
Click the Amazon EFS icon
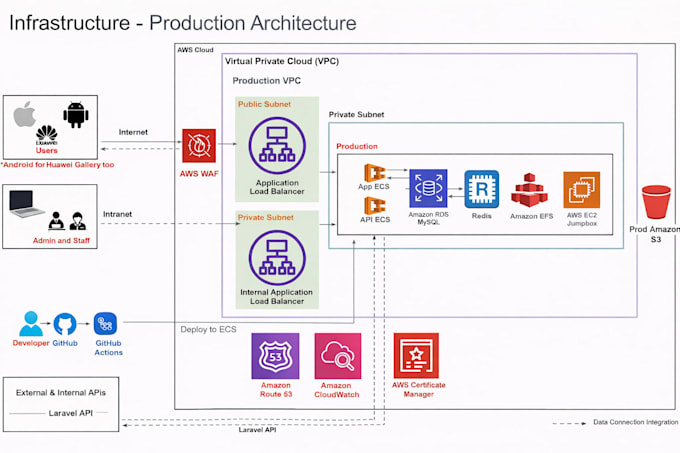tap(529, 190)
